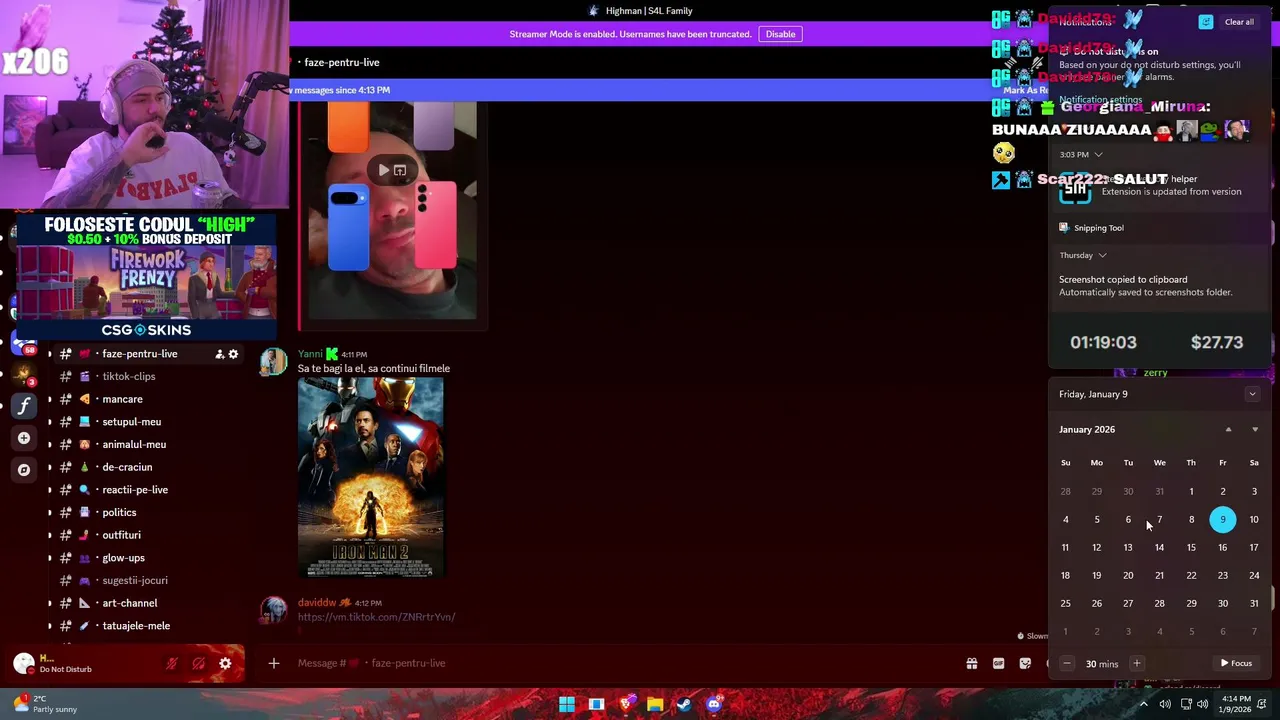Select January 15 on the calendar
The height and width of the screenshot is (720, 1280).
point(1191,547)
